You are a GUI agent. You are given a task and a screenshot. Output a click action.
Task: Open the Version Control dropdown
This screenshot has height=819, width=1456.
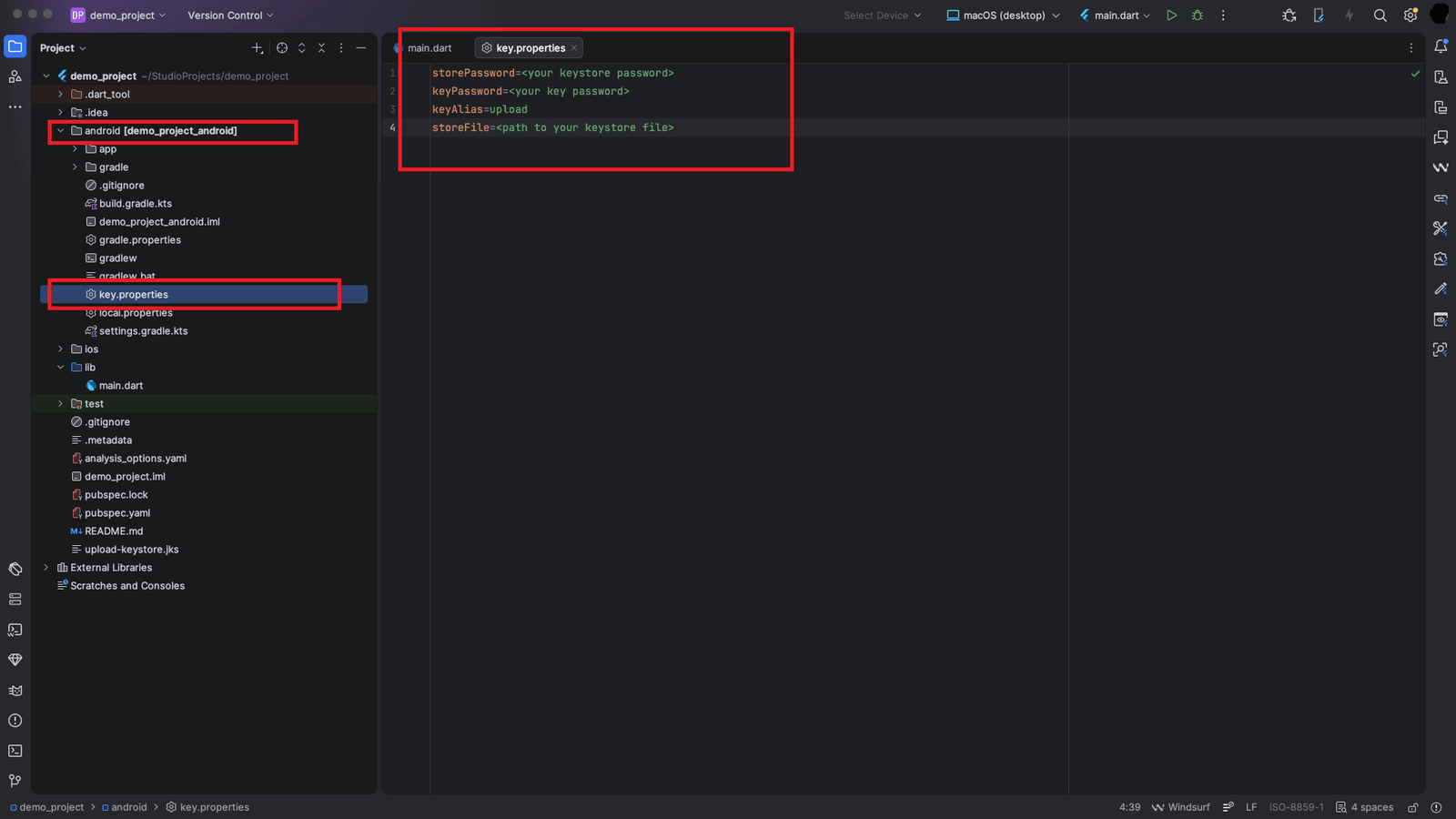[230, 15]
